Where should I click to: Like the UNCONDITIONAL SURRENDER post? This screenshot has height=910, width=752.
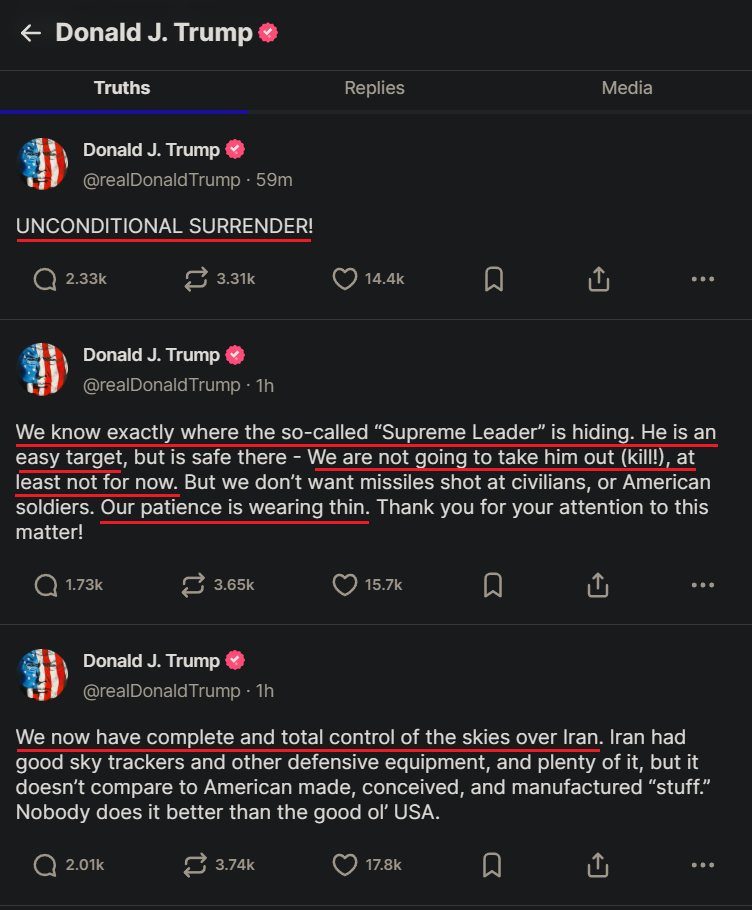344,279
